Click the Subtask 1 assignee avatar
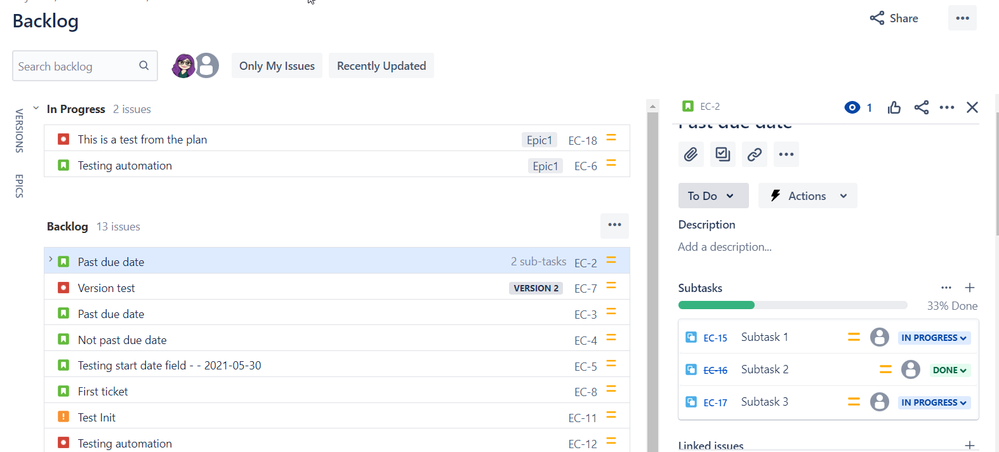 pyautogui.click(x=879, y=337)
